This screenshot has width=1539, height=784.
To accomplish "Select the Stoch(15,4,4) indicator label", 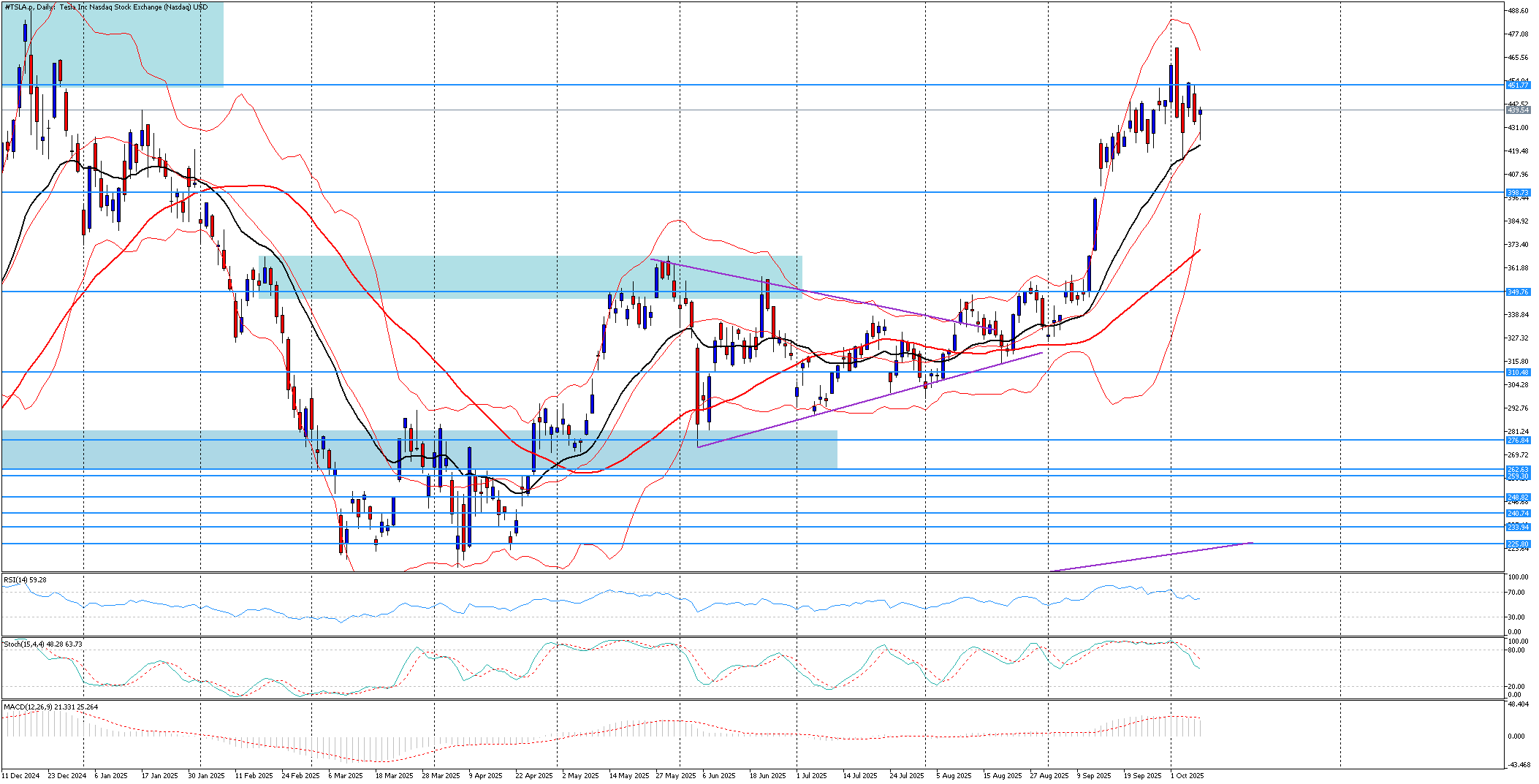I will (42, 644).
